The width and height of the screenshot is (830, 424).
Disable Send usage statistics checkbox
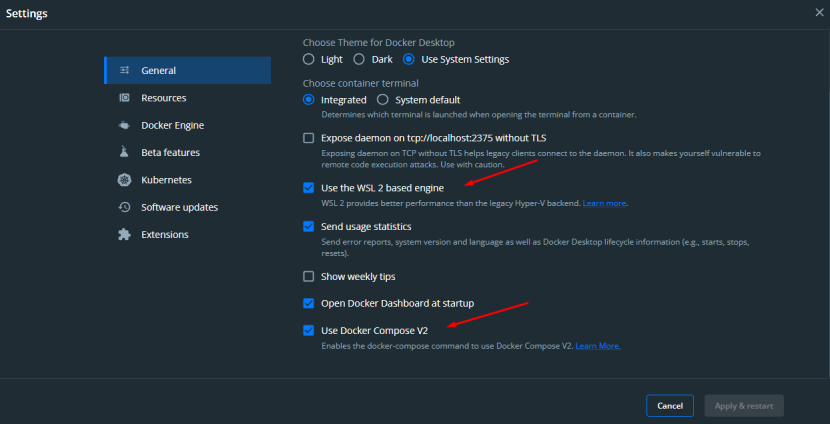click(x=309, y=227)
